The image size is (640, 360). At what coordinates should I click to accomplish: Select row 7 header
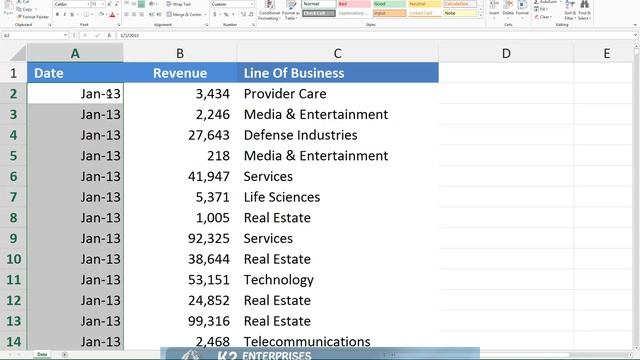[x=13, y=197]
